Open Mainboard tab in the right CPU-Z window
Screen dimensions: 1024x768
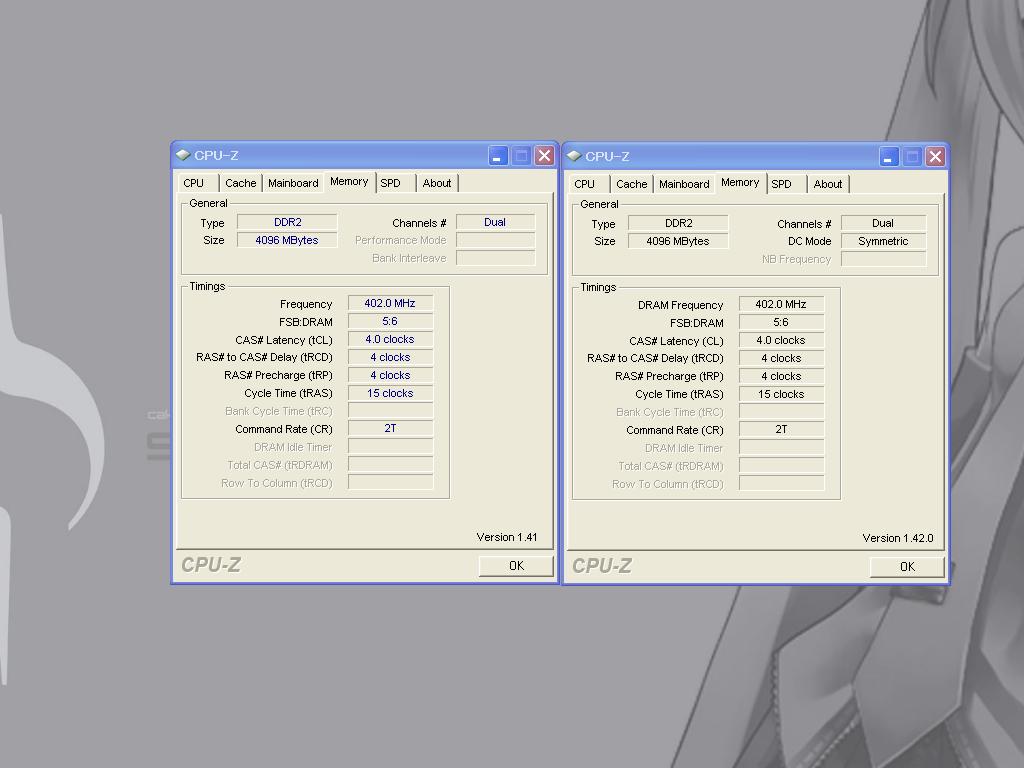pos(684,185)
